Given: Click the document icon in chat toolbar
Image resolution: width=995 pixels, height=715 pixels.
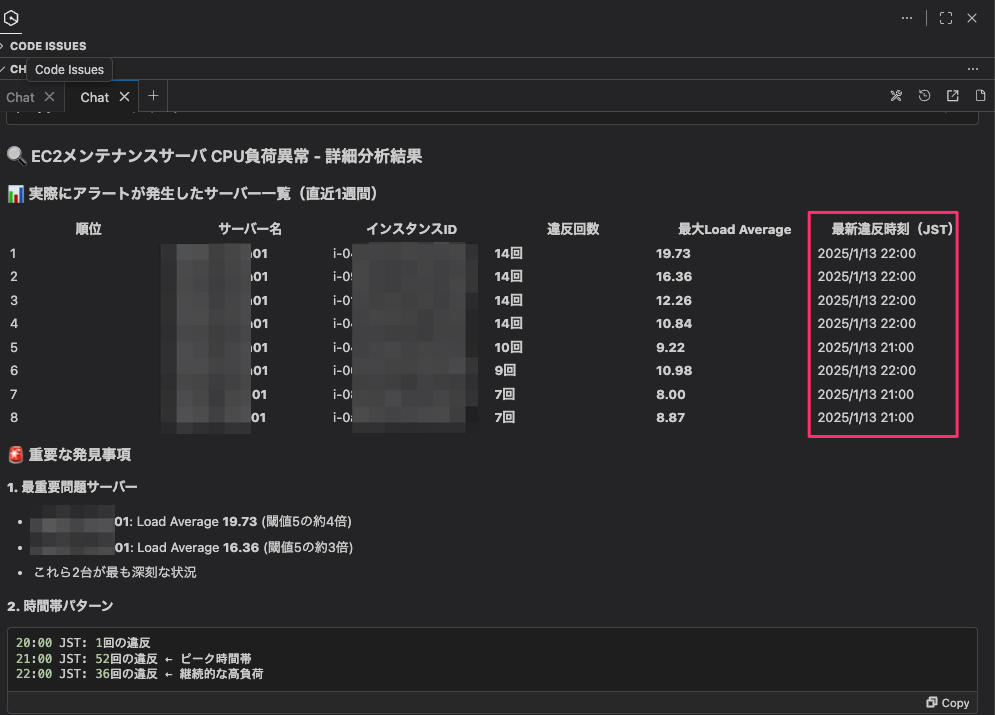Looking at the screenshot, I should tap(980, 96).
